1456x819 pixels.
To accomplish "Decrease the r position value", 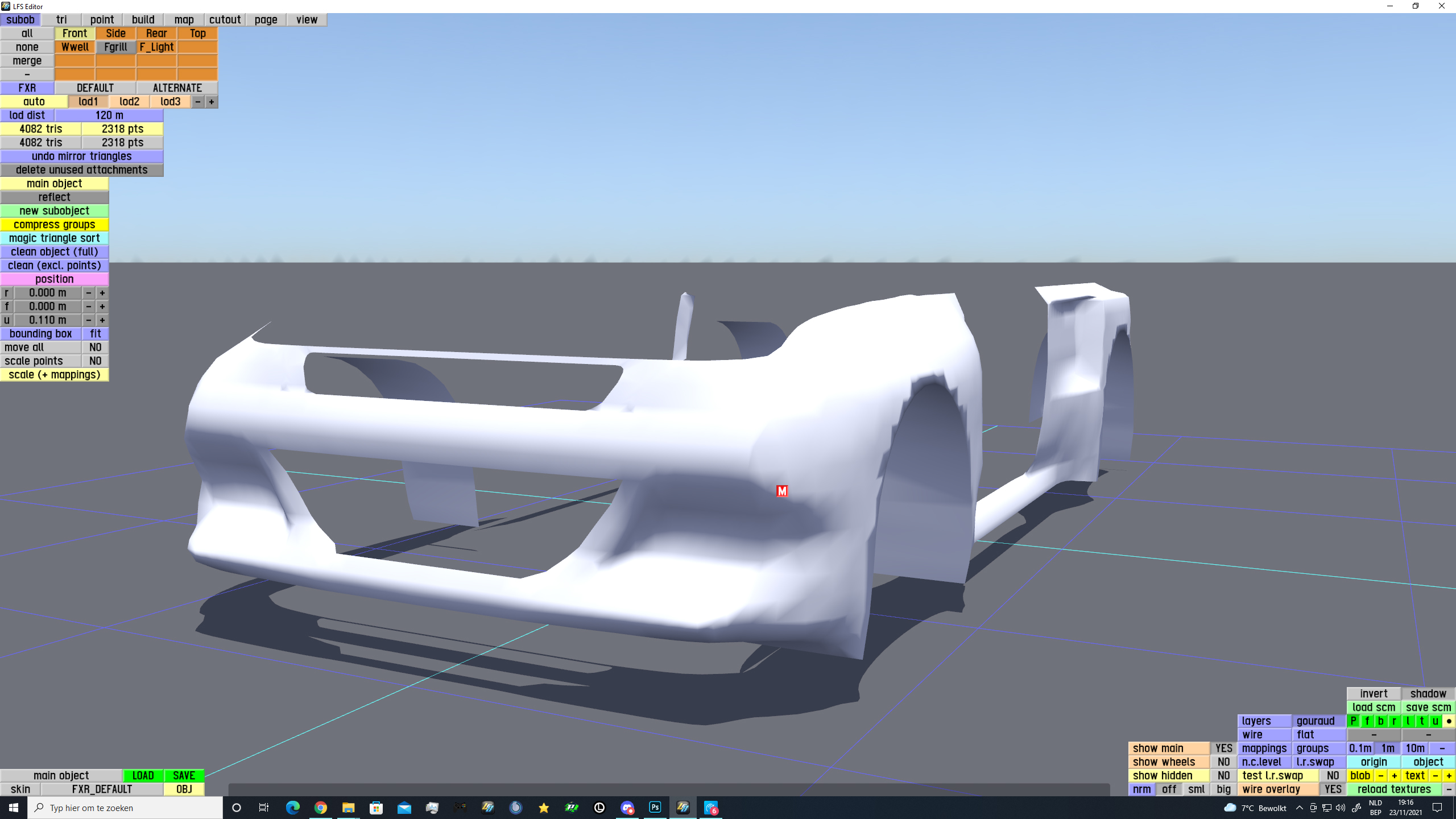I will point(88,293).
